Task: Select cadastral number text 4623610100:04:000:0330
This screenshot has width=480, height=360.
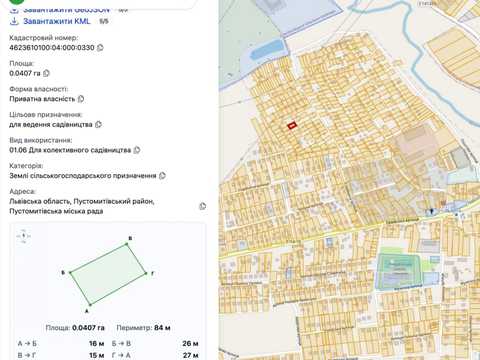Action: pos(52,48)
